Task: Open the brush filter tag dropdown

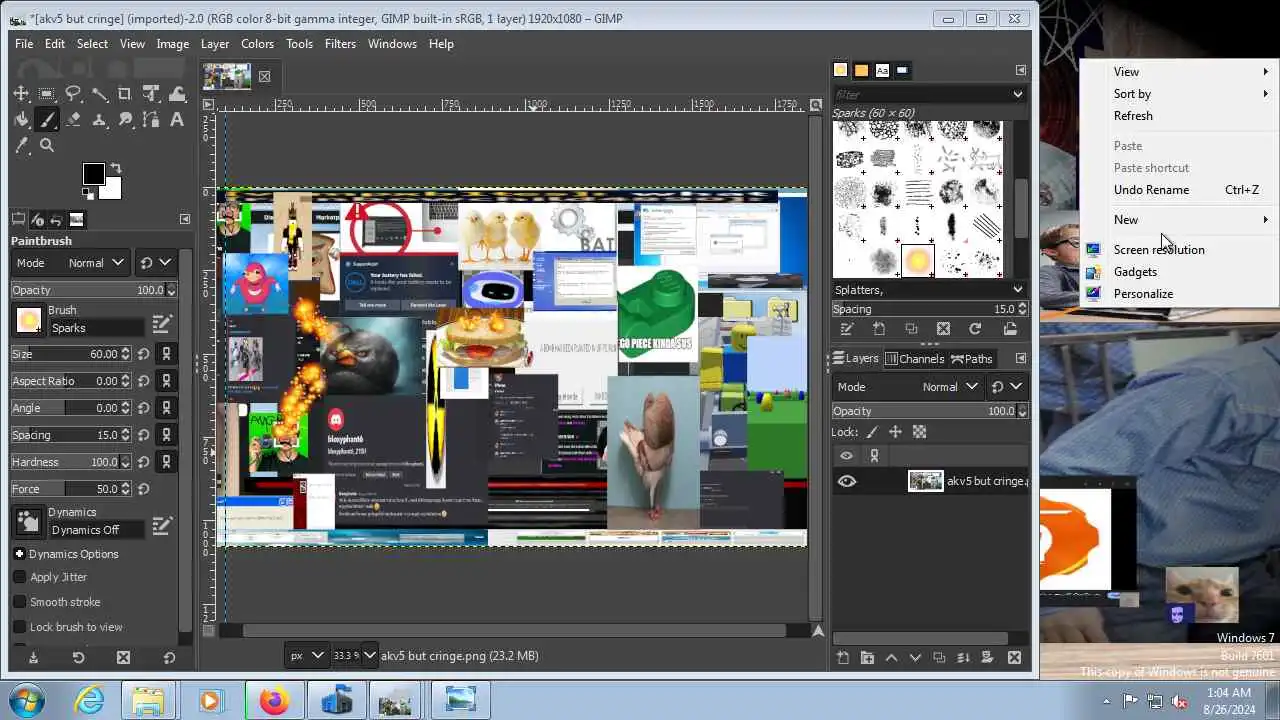Action: coord(1017,94)
